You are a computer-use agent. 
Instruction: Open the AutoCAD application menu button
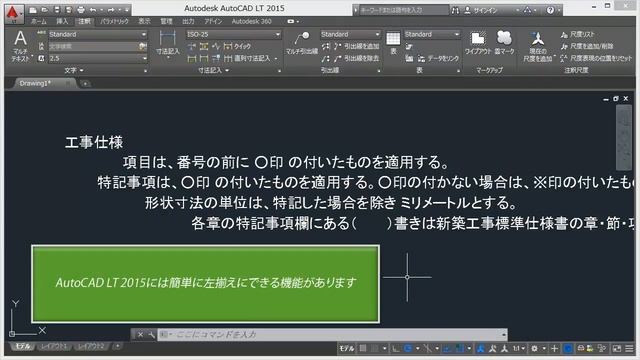coord(13,13)
